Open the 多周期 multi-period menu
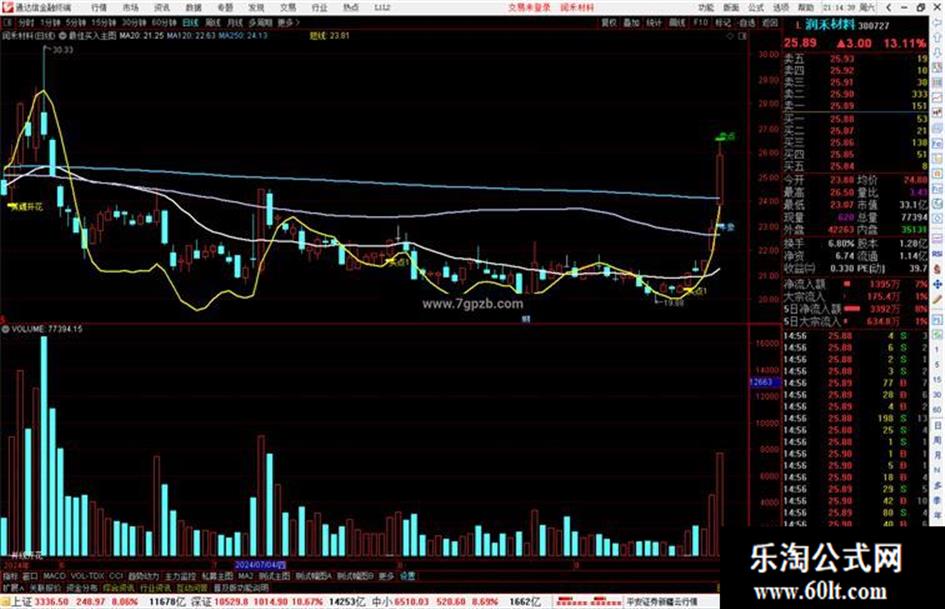This screenshot has width=945, height=609. (260, 22)
